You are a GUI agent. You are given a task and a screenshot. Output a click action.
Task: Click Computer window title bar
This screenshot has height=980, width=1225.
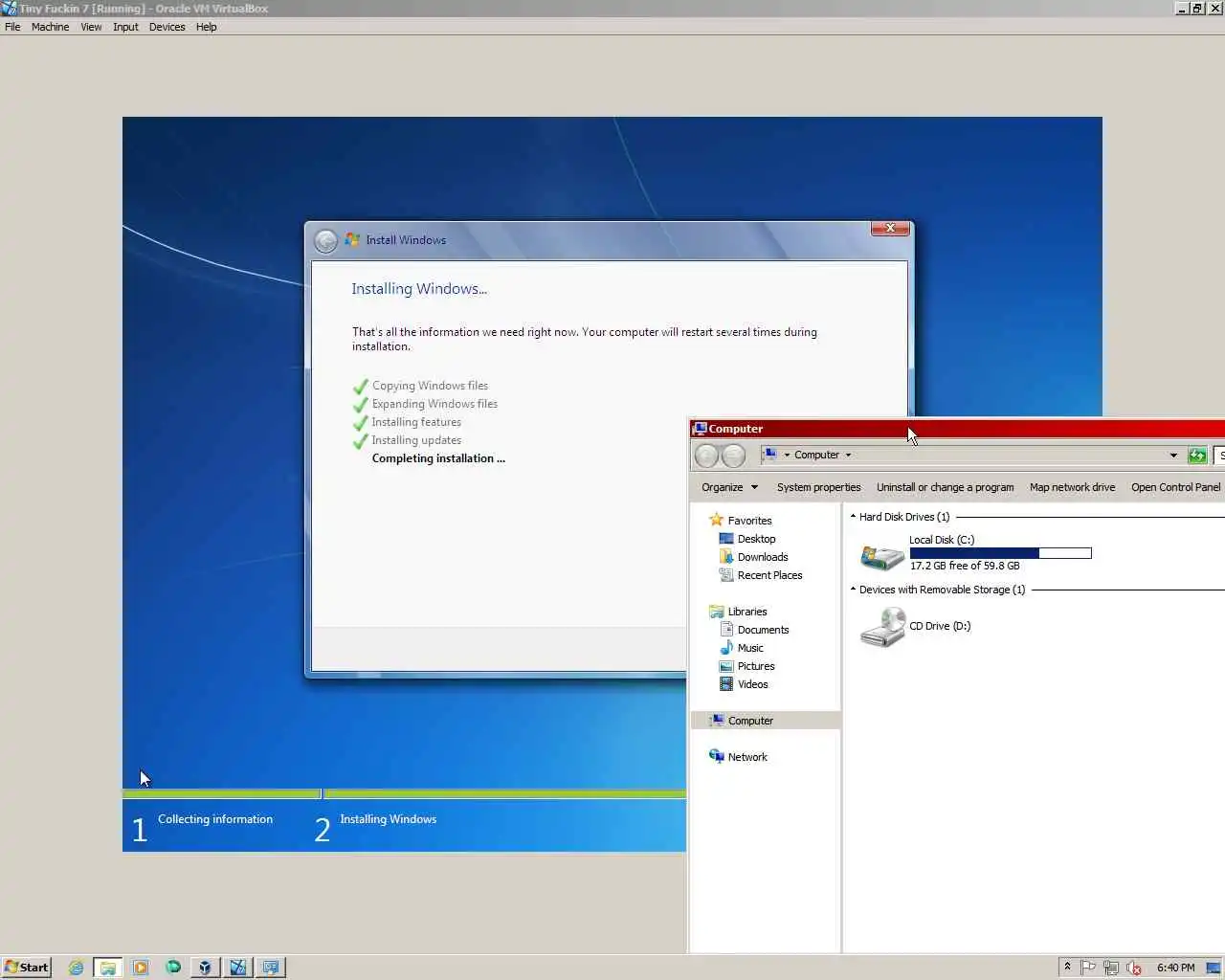coord(957,429)
